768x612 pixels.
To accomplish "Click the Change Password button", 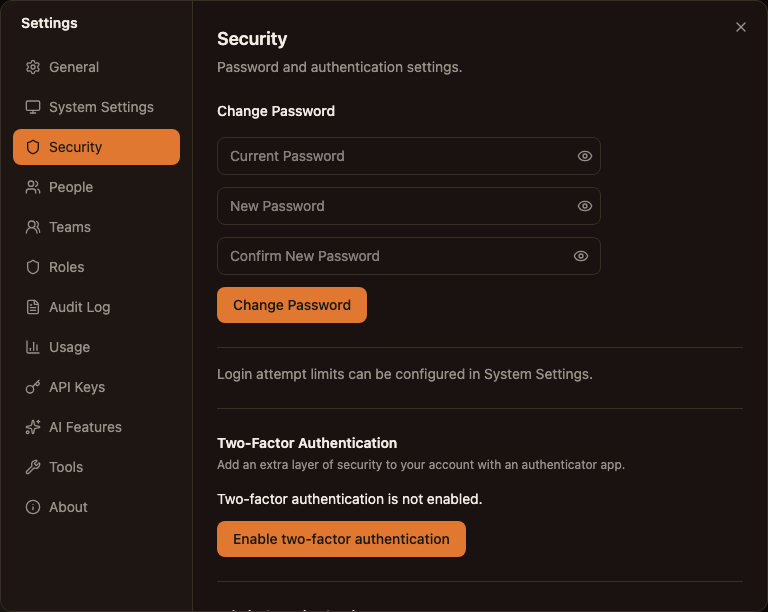I will click(x=292, y=305).
